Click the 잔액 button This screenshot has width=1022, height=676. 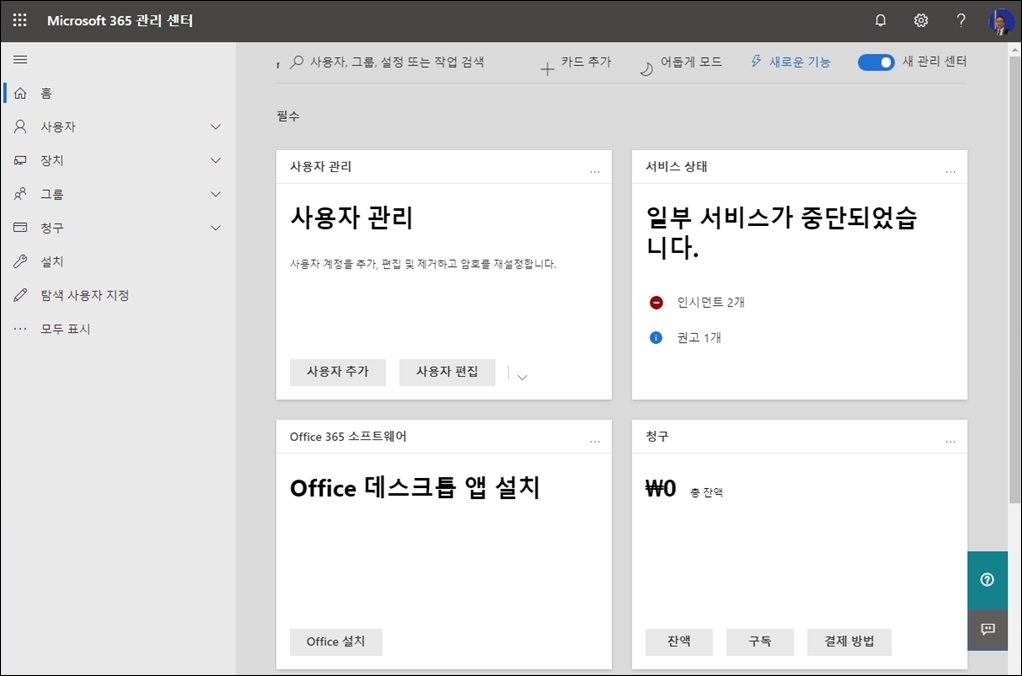(679, 641)
